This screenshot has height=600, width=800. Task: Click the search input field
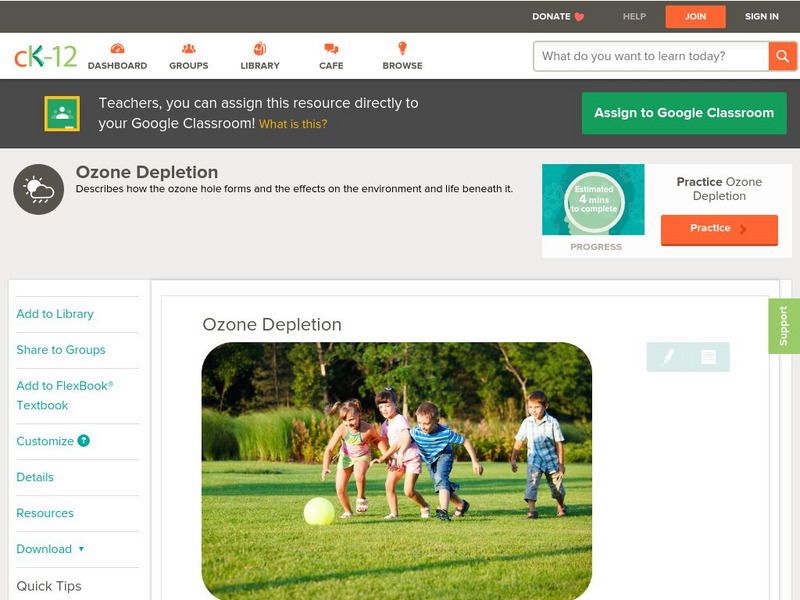point(651,56)
